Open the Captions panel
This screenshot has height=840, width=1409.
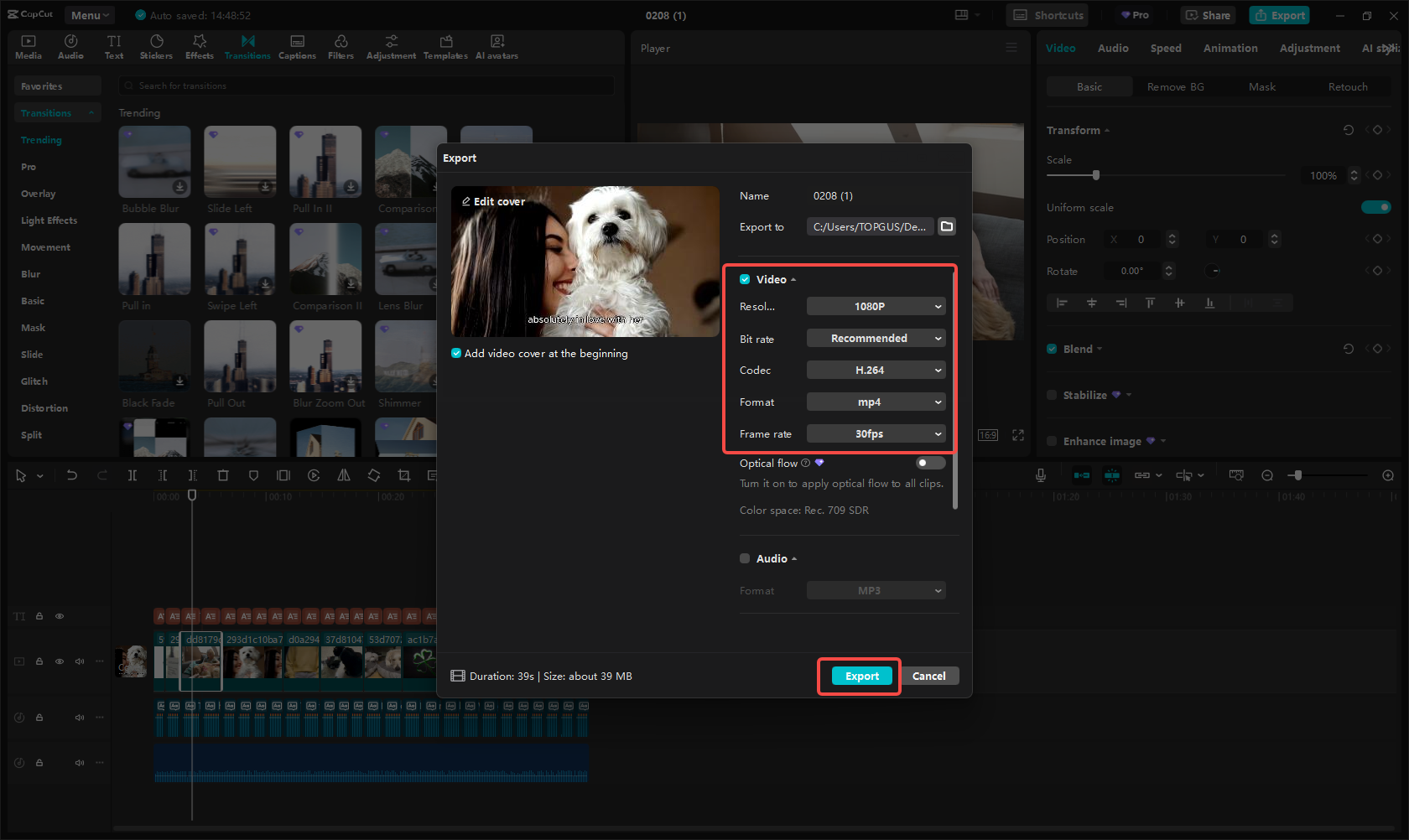point(297,45)
